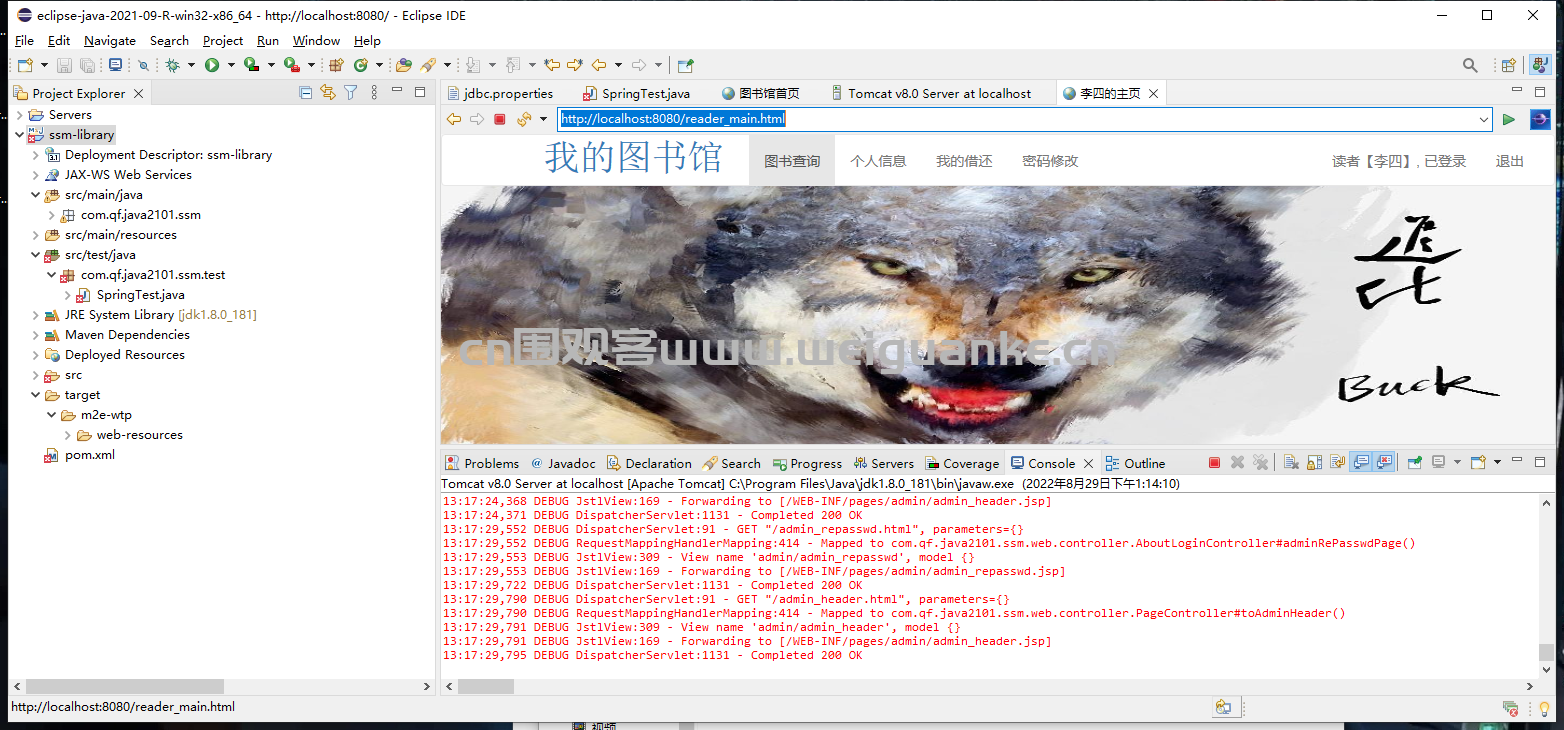Click the Open Perspective icon
Viewport: 1564px width, 730px height.
click(1508, 65)
